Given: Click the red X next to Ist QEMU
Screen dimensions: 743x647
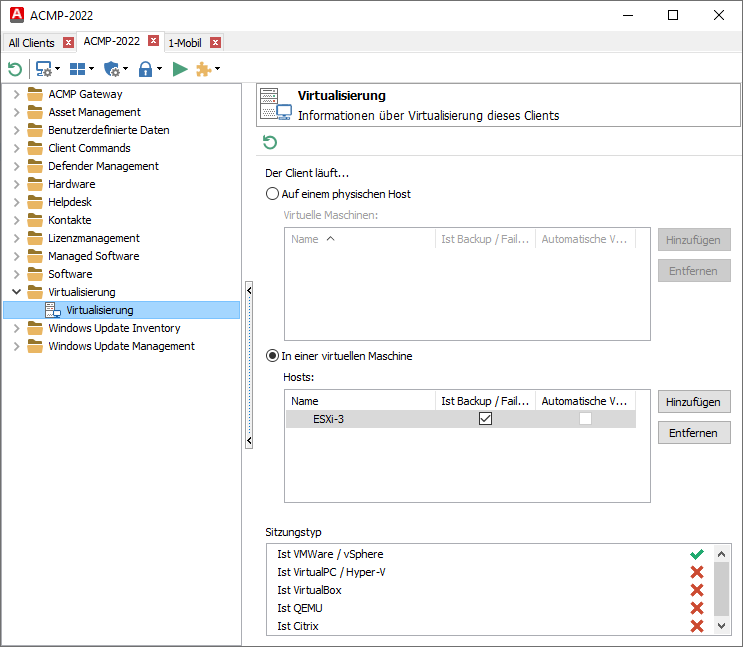Looking at the screenshot, I should (697, 608).
